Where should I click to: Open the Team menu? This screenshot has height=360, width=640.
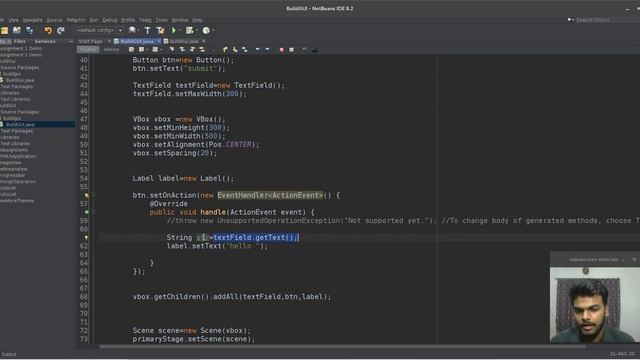tap(145, 20)
